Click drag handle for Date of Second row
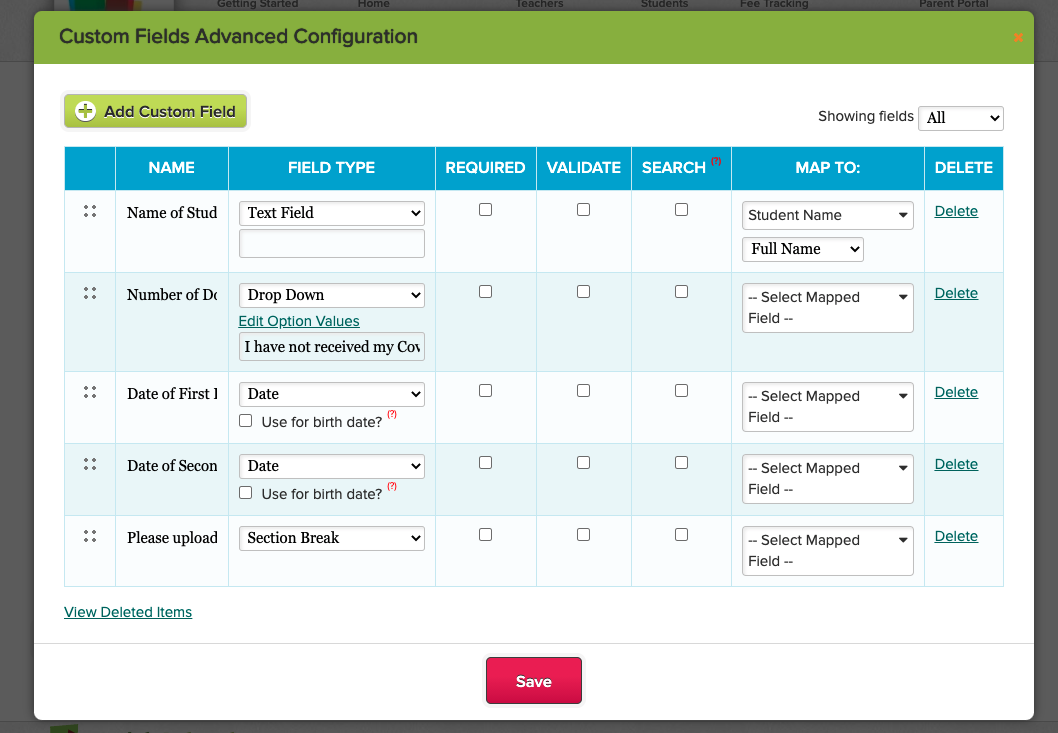The width and height of the screenshot is (1058, 733). [x=90, y=464]
